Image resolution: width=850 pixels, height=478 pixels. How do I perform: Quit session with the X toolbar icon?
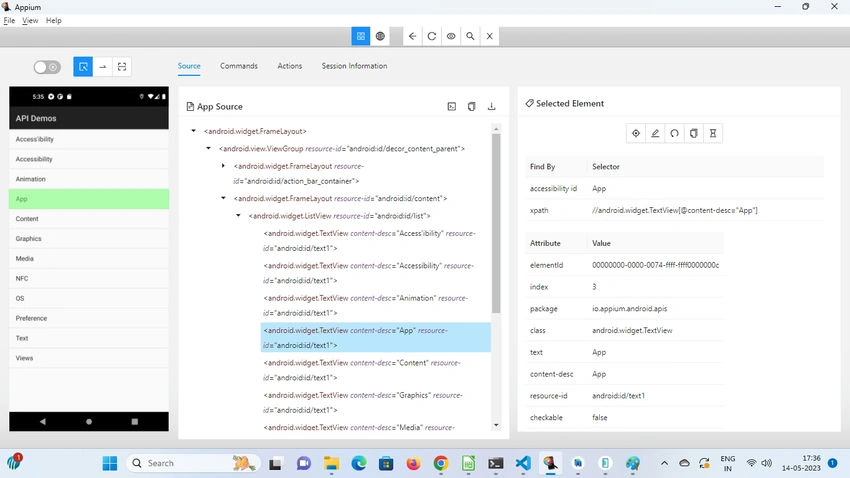[x=490, y=36]
